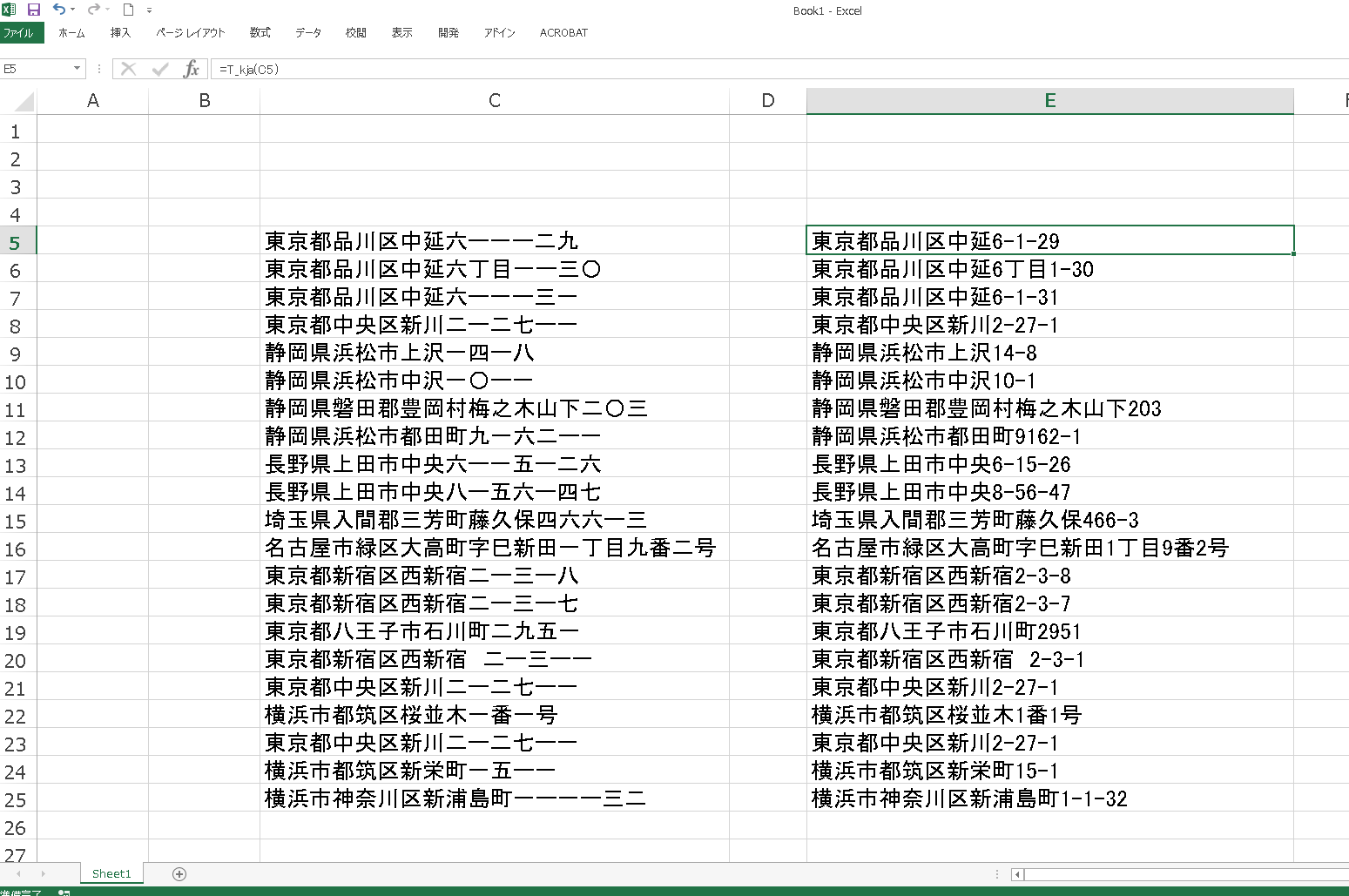Click cell 横浜市神奈川区新浦島町一ー一ー三二
The image size is (1349, 896).
pyautogui.click(x=495, y=798)
